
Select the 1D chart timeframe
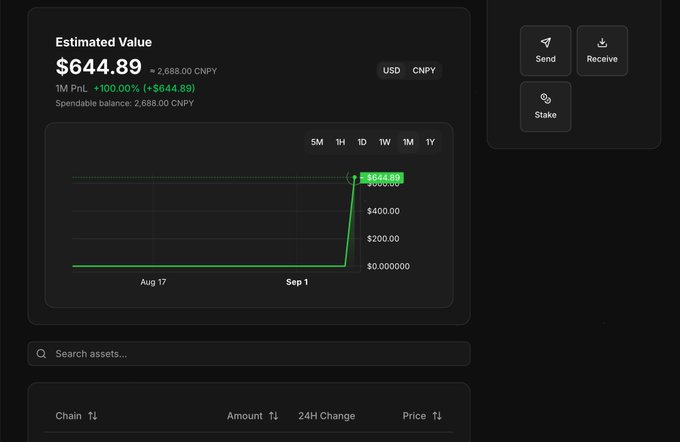pos(362,142)
